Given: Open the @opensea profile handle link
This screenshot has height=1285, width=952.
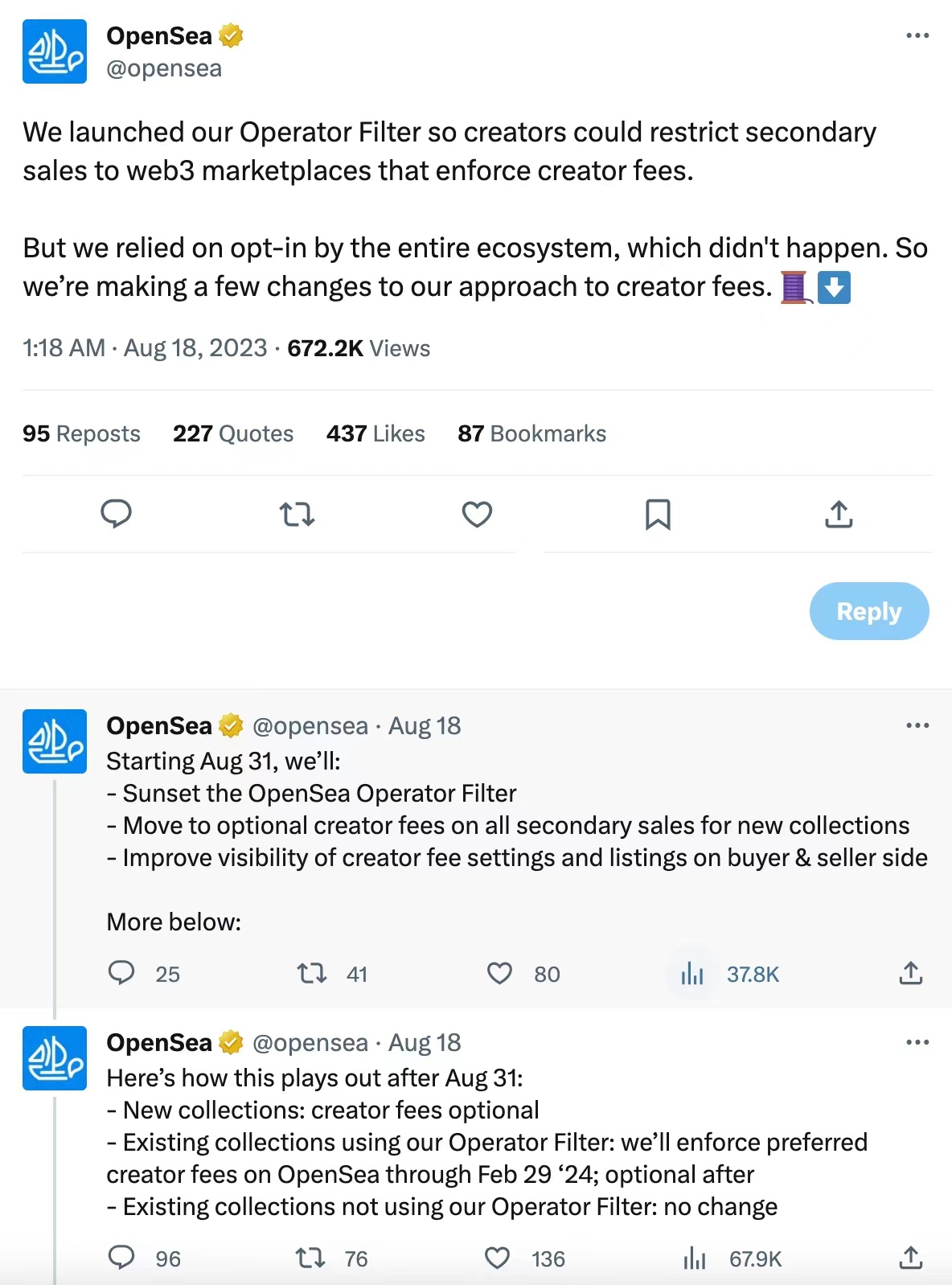Looking at the screenshot, I should pos(164,68).
